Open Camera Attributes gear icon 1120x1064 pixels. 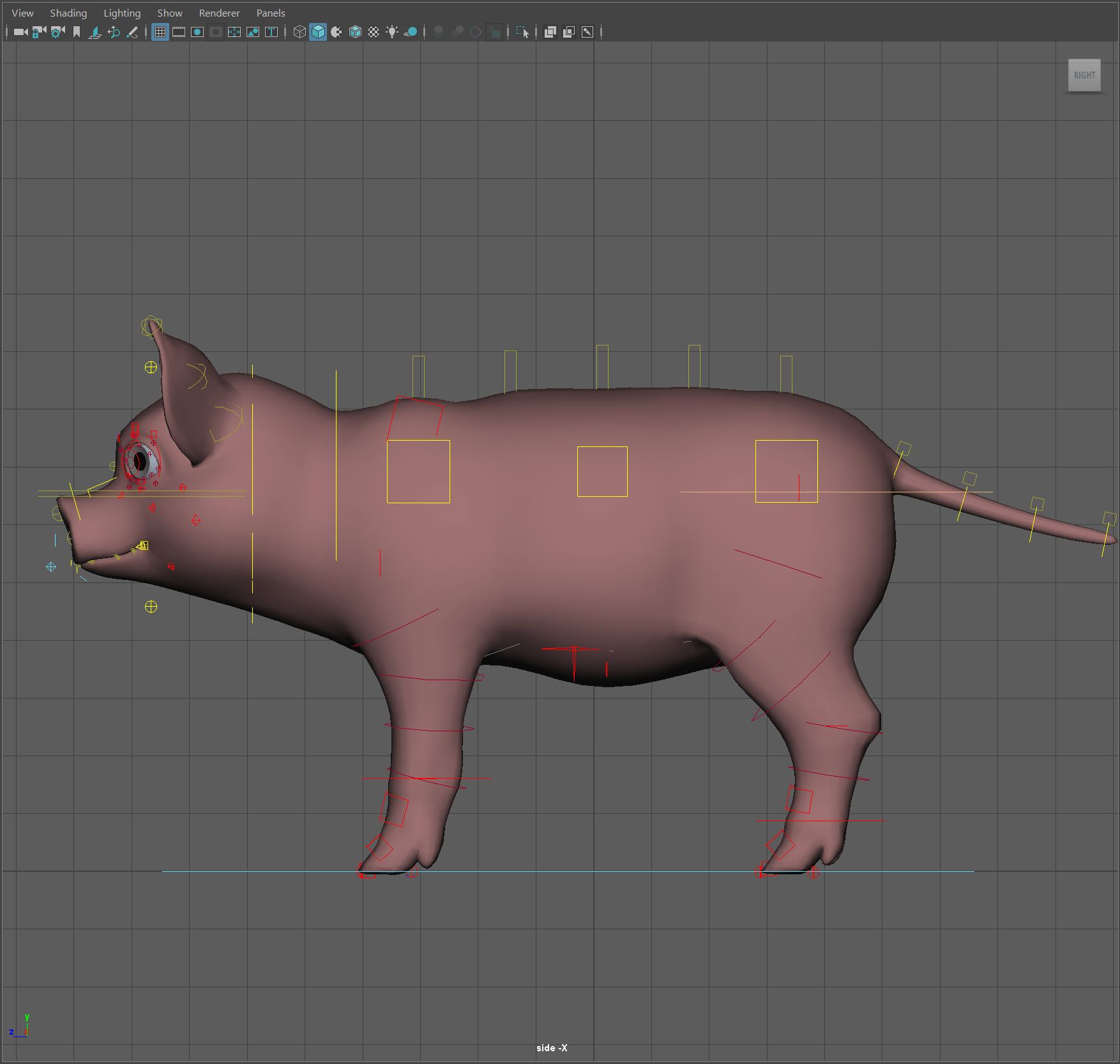point(57,32)
